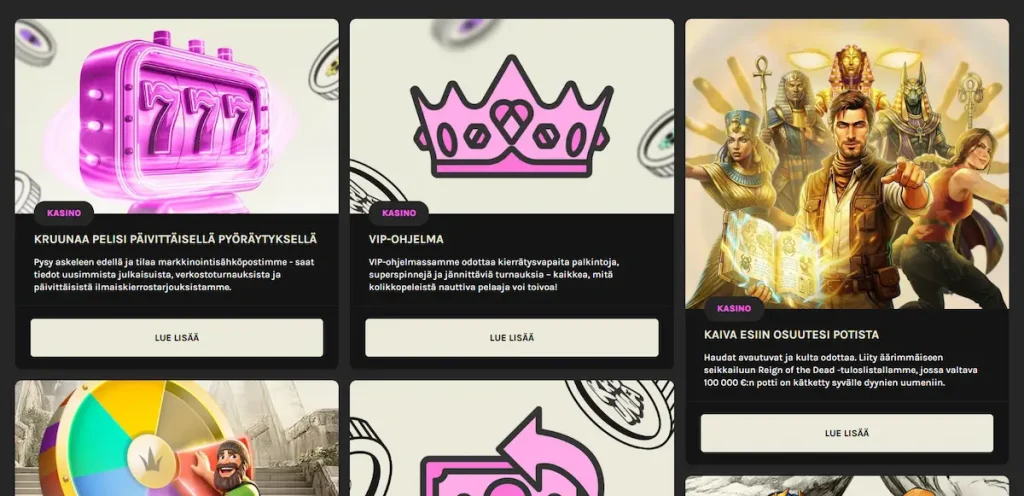This screenshot has height=496, width=1024.
Task: Click the pink 777 slot machine image
Action: tap(176, 116)
